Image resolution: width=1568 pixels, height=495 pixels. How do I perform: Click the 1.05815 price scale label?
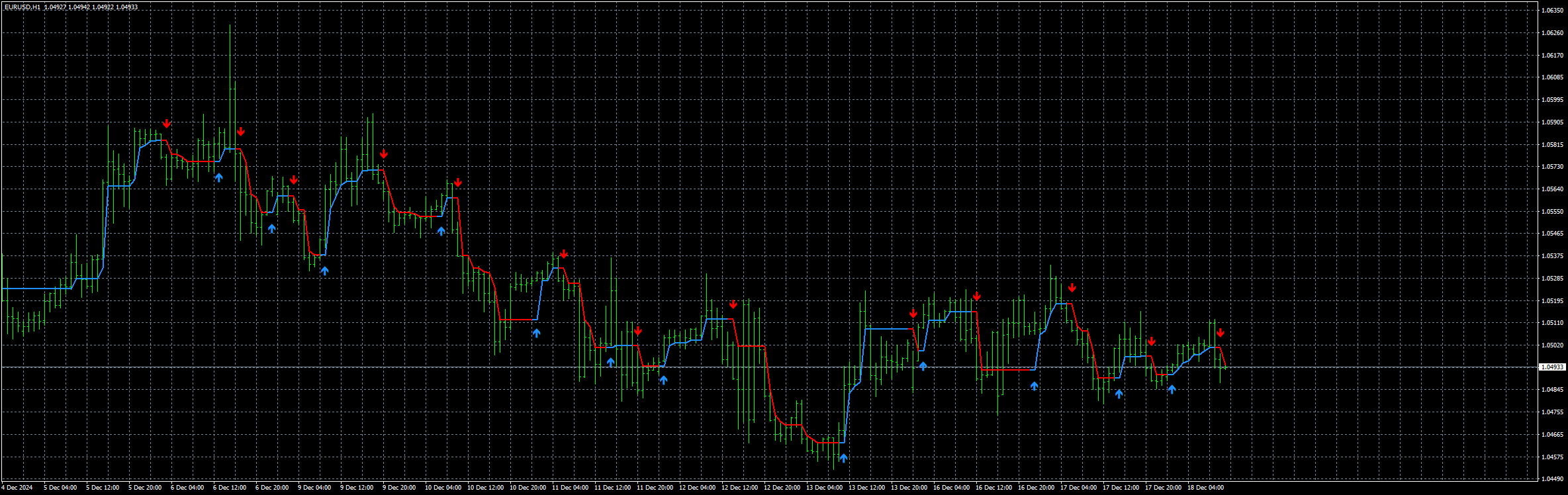click(x=1553, y=144)
